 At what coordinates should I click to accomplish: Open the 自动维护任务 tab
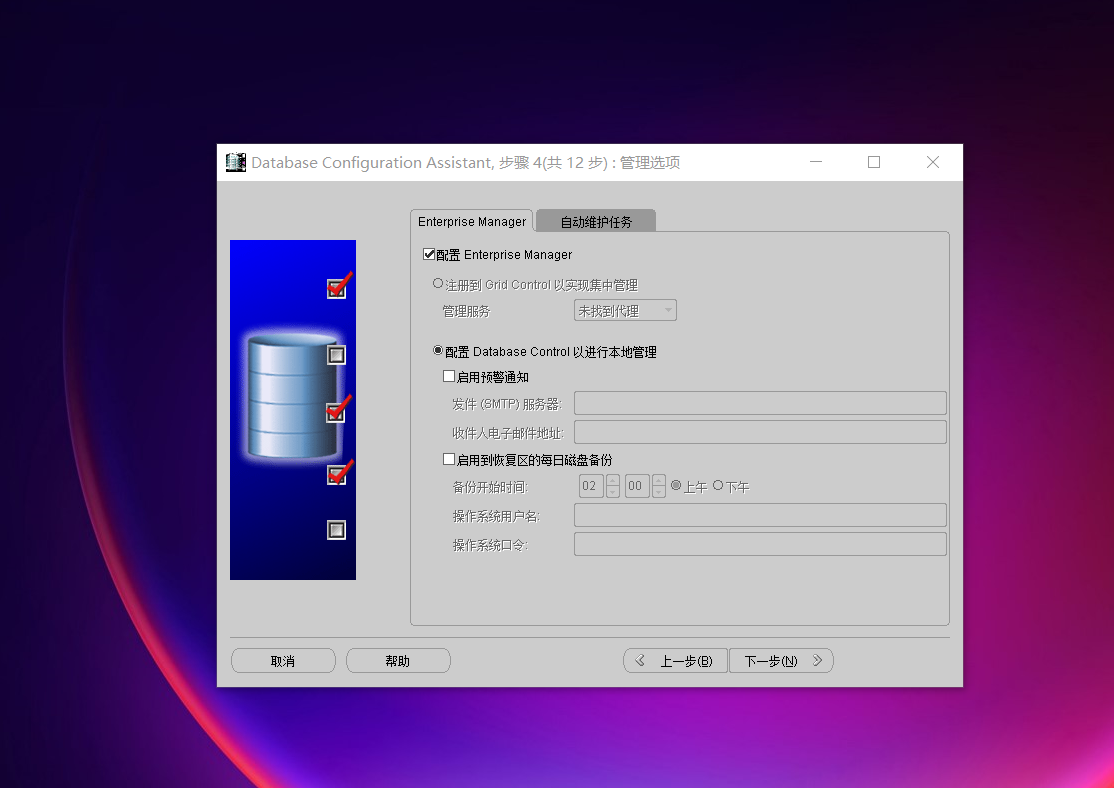tap(596, 222)
